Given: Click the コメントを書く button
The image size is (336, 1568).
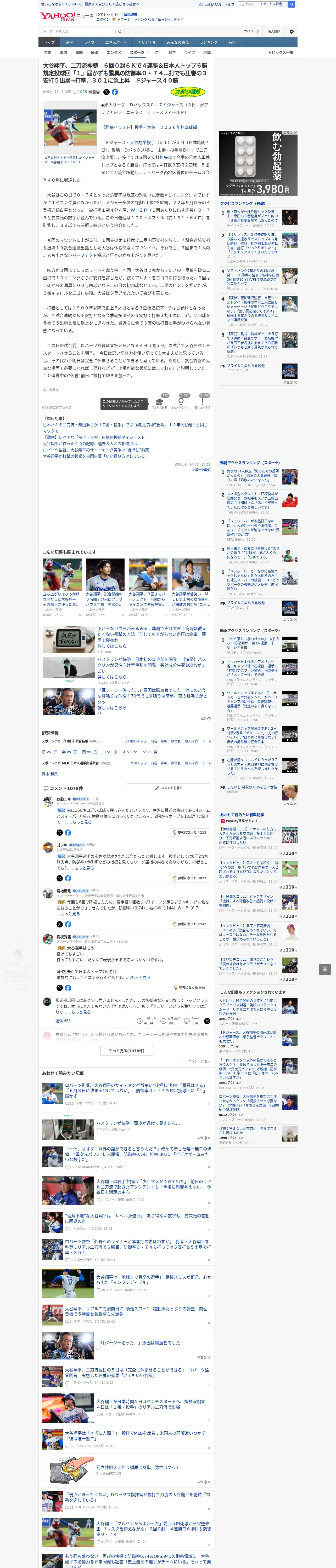Looking at the screenshot, I should [x=169, y=788].
